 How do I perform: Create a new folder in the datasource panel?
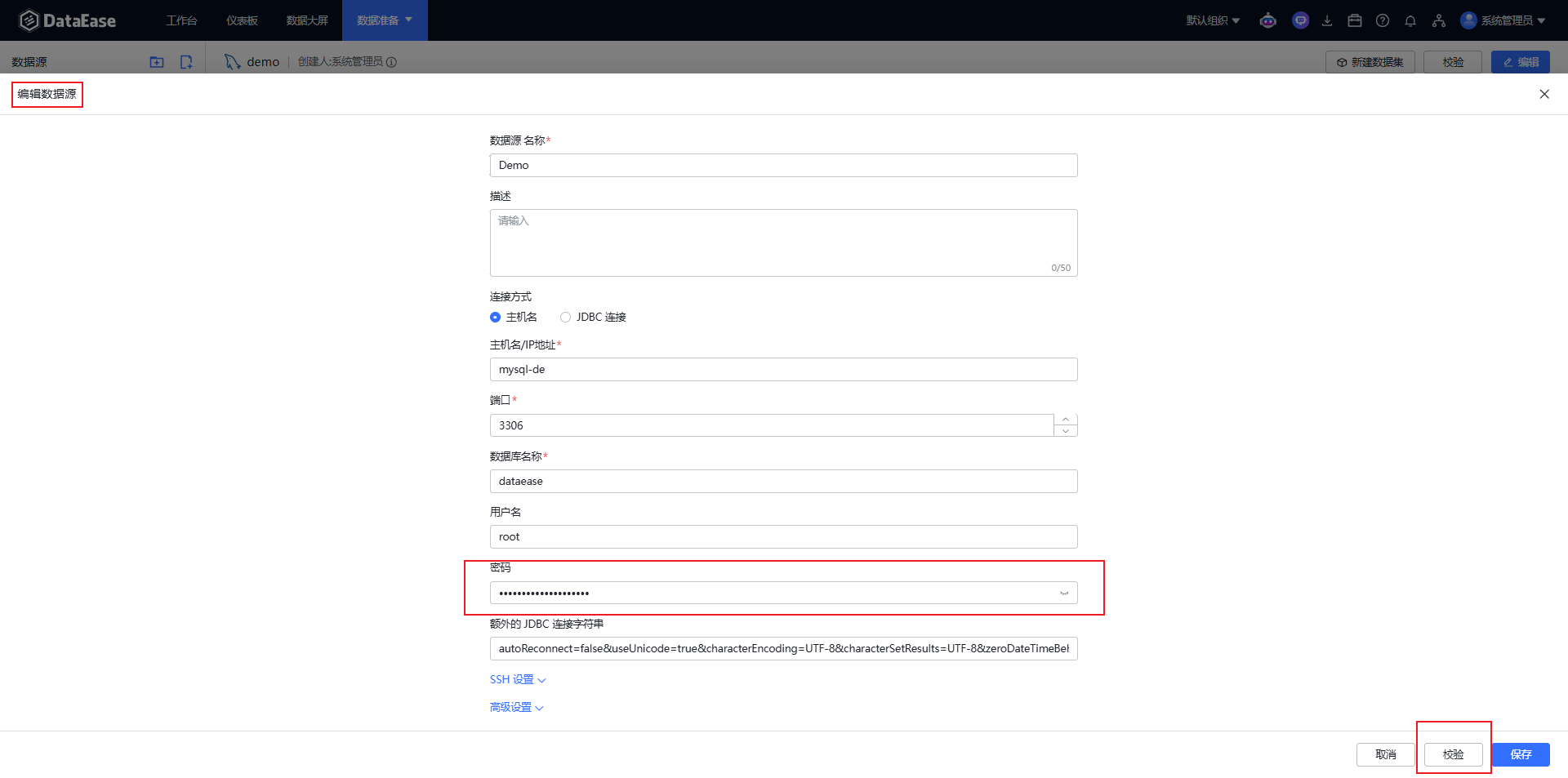[156, 61]
